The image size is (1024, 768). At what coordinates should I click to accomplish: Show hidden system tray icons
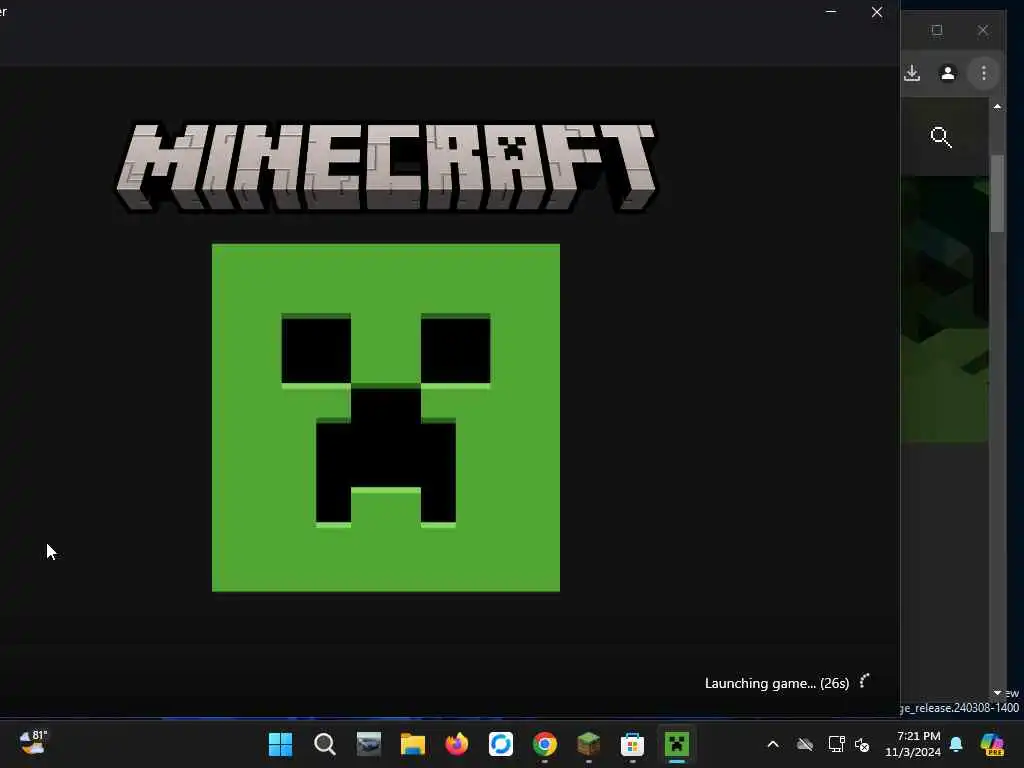click(x=773, y=744)
